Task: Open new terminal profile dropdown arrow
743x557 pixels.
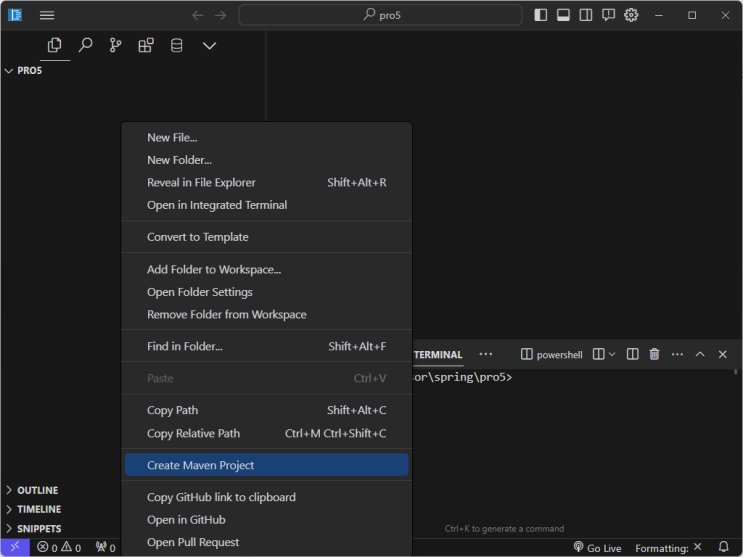Action: tap(612, 354)
